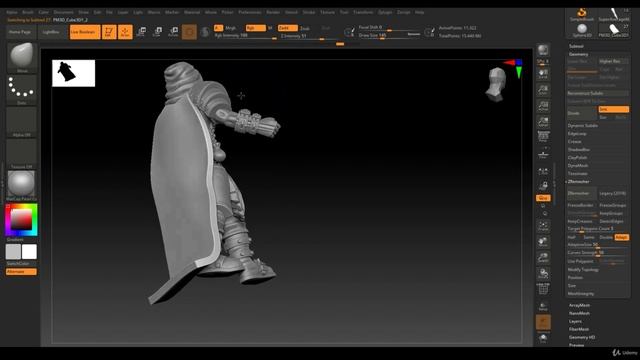This screenshot has height=360, width=640.
Task: Open the Texture Off selector
Action: click(x=21, y=153)
